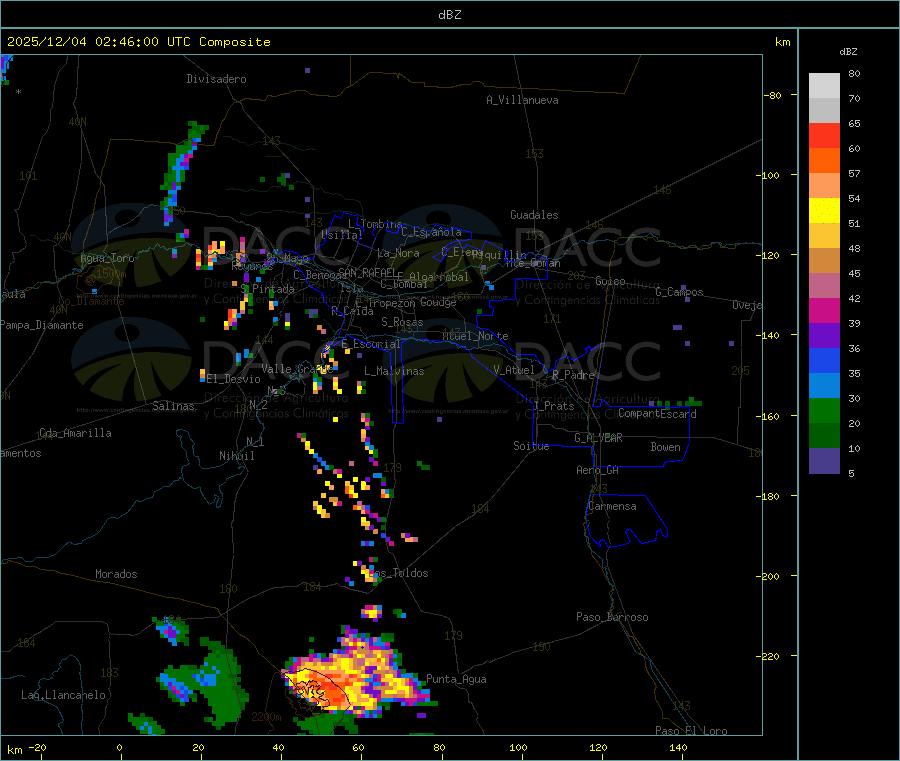Click the pink 42-45 dBZ legend swatch
This screenshot has width=900, height=761.
824,286
